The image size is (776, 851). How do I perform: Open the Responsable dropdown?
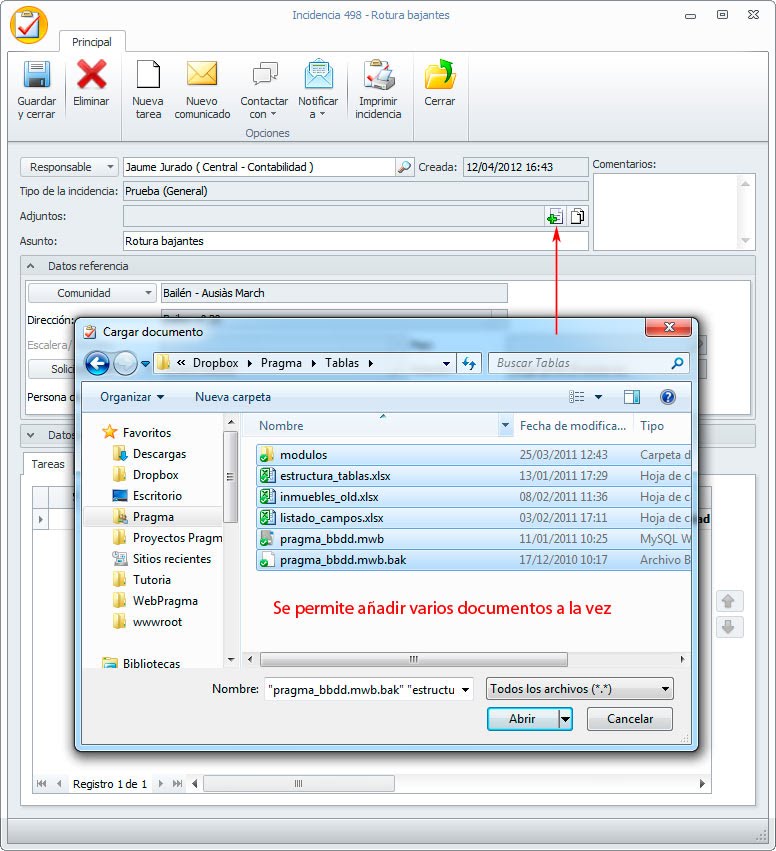pyautogui.click(x=69, y=167)
